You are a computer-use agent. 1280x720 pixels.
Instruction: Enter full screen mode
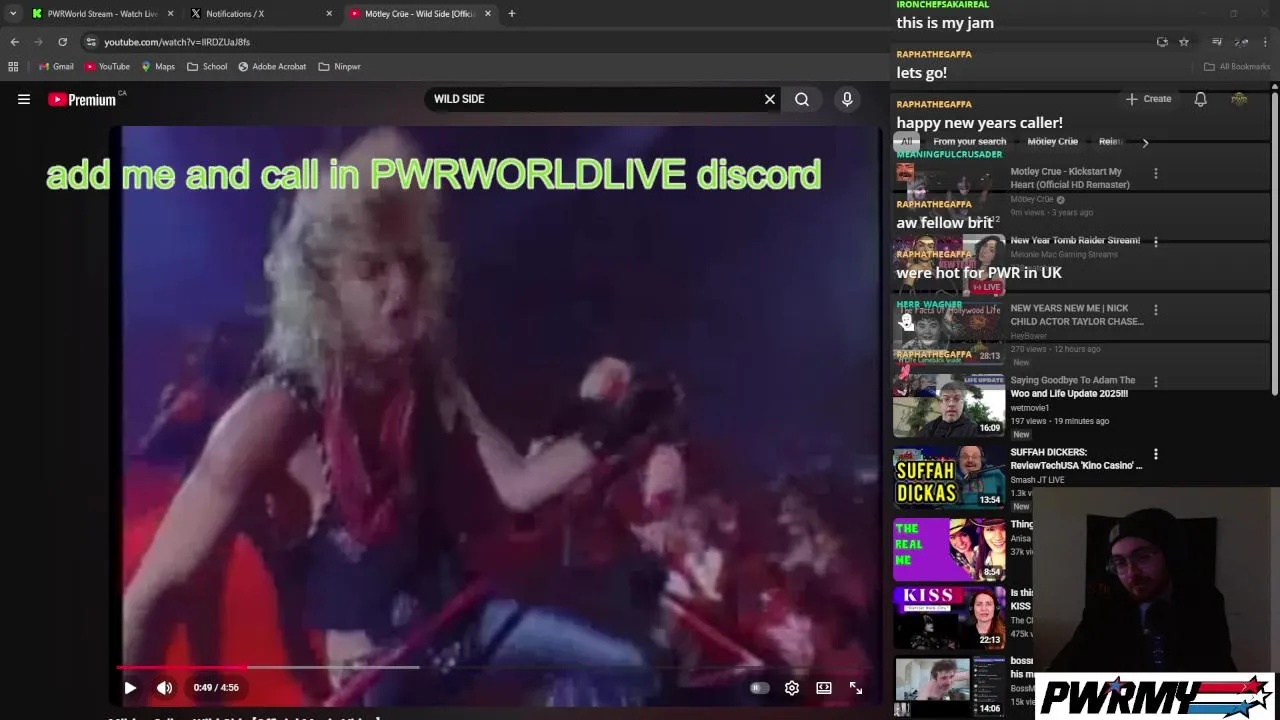856,688
